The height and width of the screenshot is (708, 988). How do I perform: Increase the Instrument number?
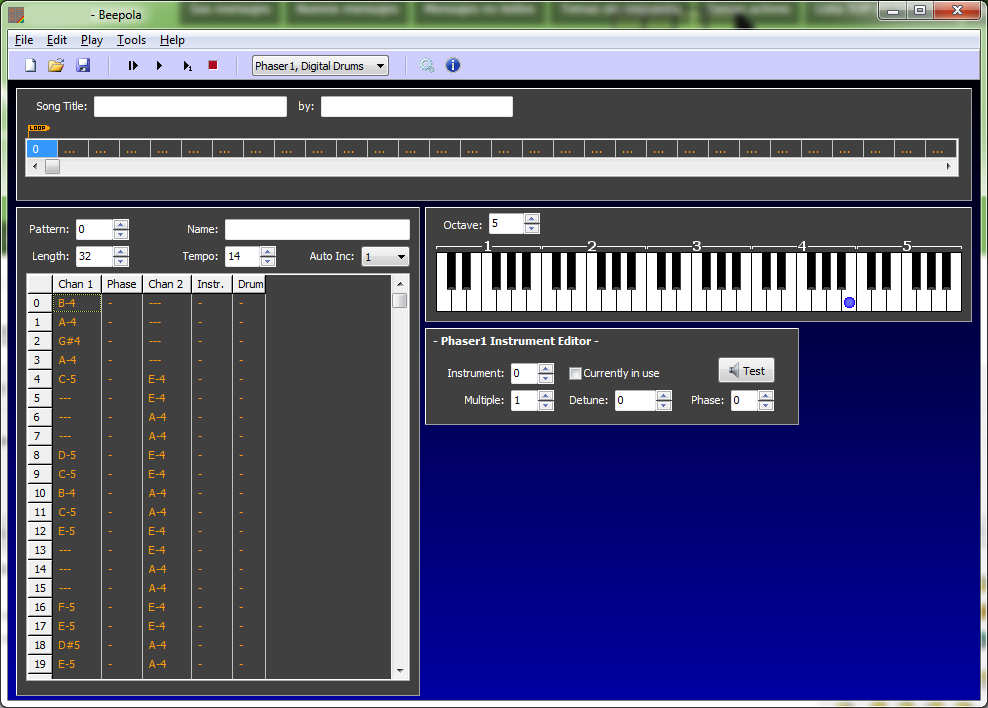546,368
